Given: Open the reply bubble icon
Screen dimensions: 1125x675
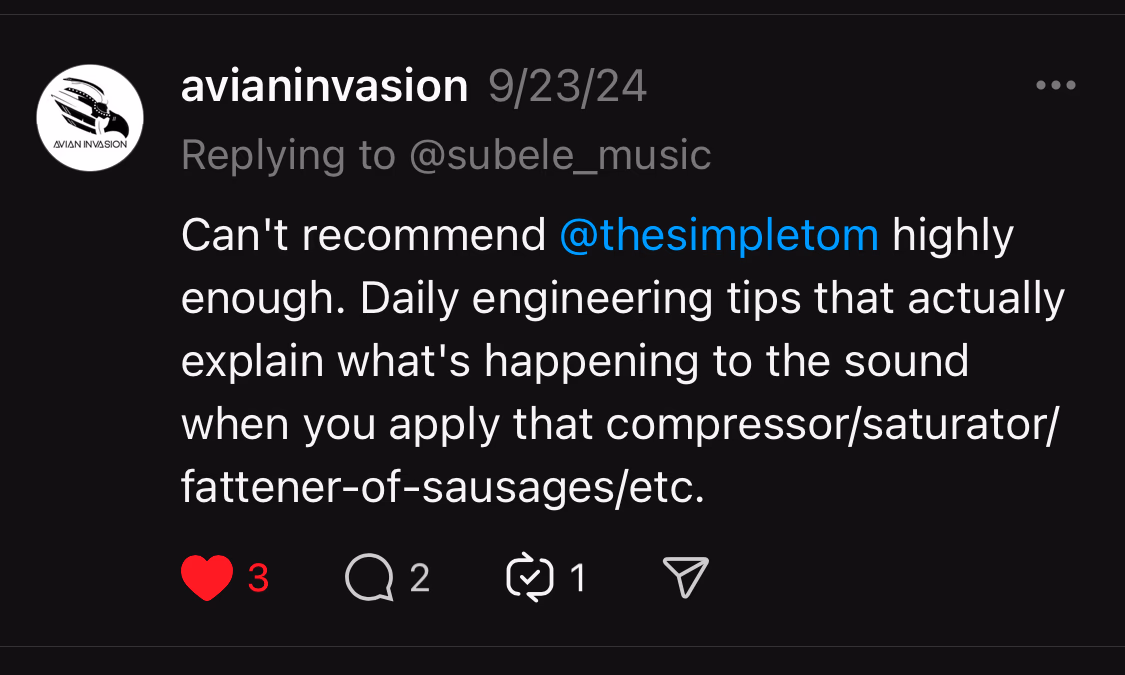Looking at the screenshot, I should (370, 577).
